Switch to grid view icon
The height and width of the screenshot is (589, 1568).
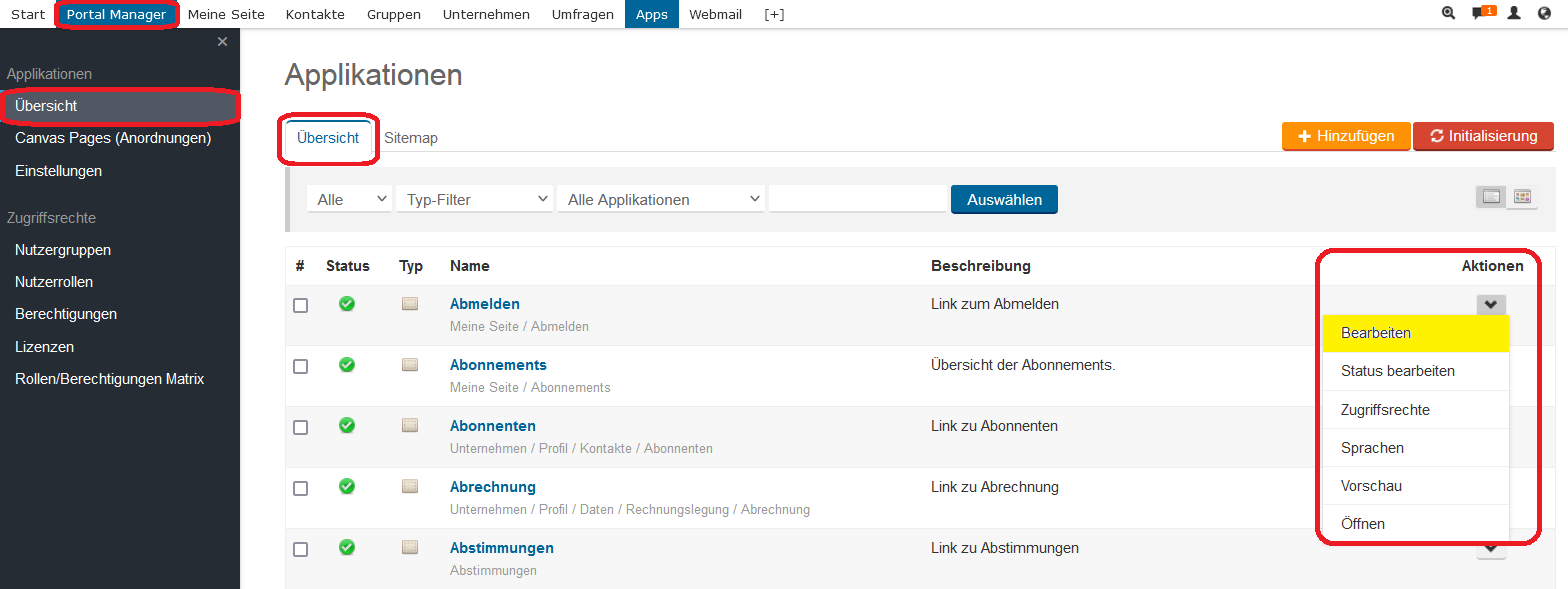point(1522,197)
